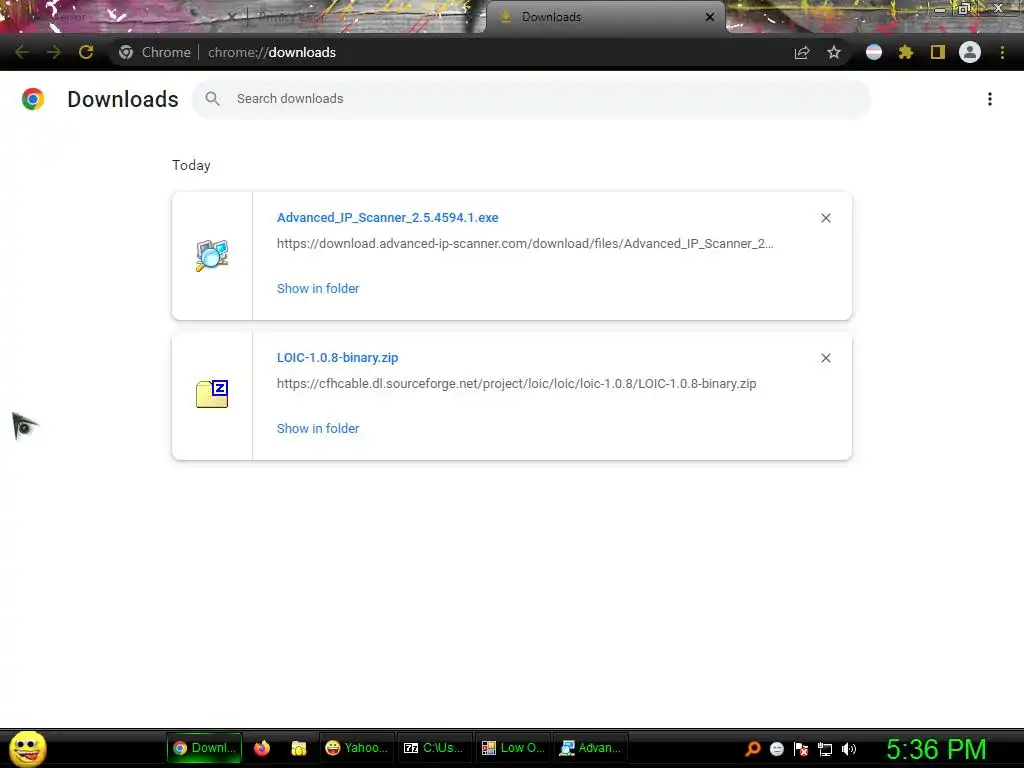This screenshot has width=1024, height=768.
Task: Click the LOIC sourceforge download URL
Action: (x=517, y=384)
